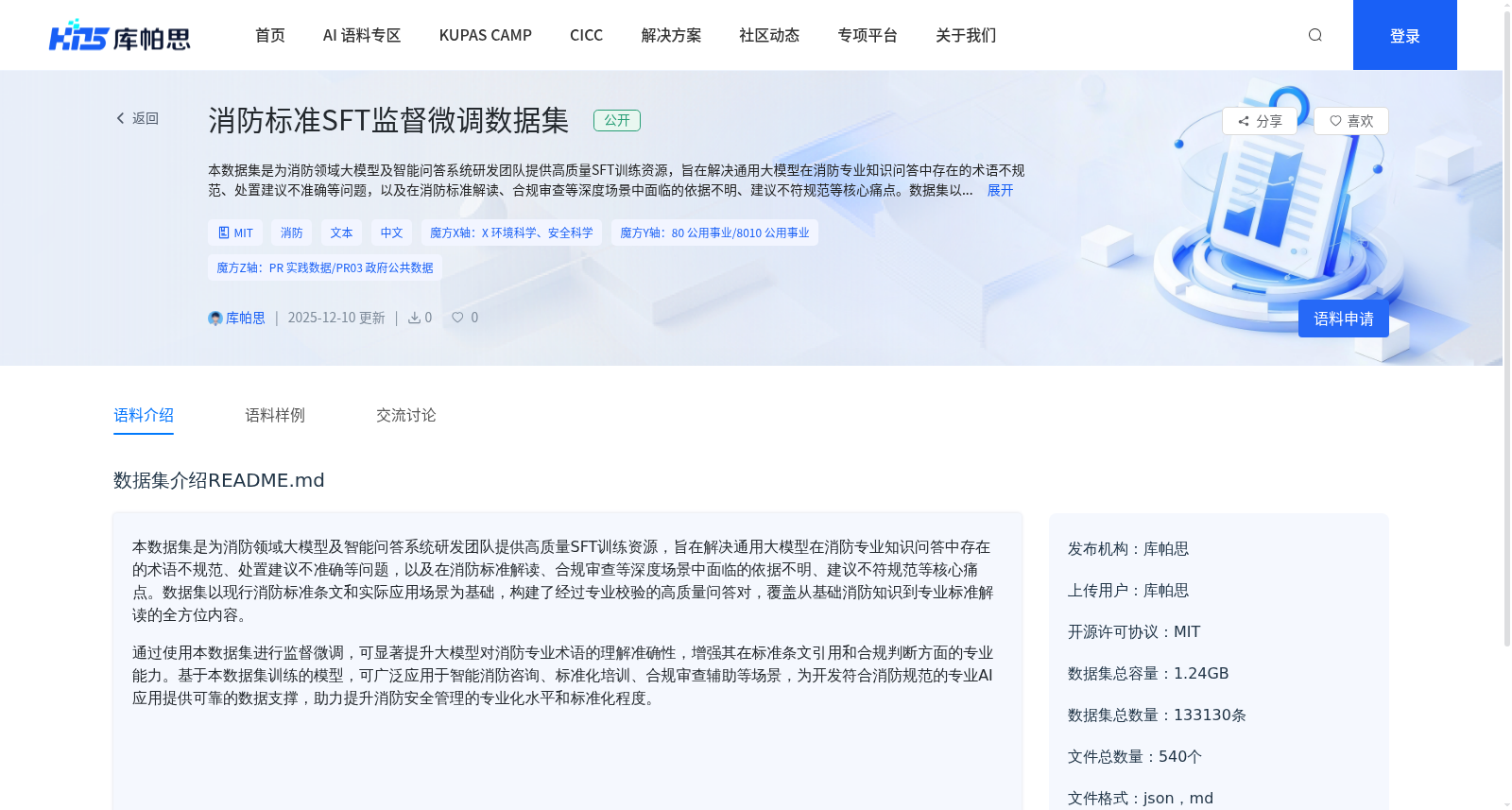Click 魔方X轴 环境科学 tag

coord(511,233)
